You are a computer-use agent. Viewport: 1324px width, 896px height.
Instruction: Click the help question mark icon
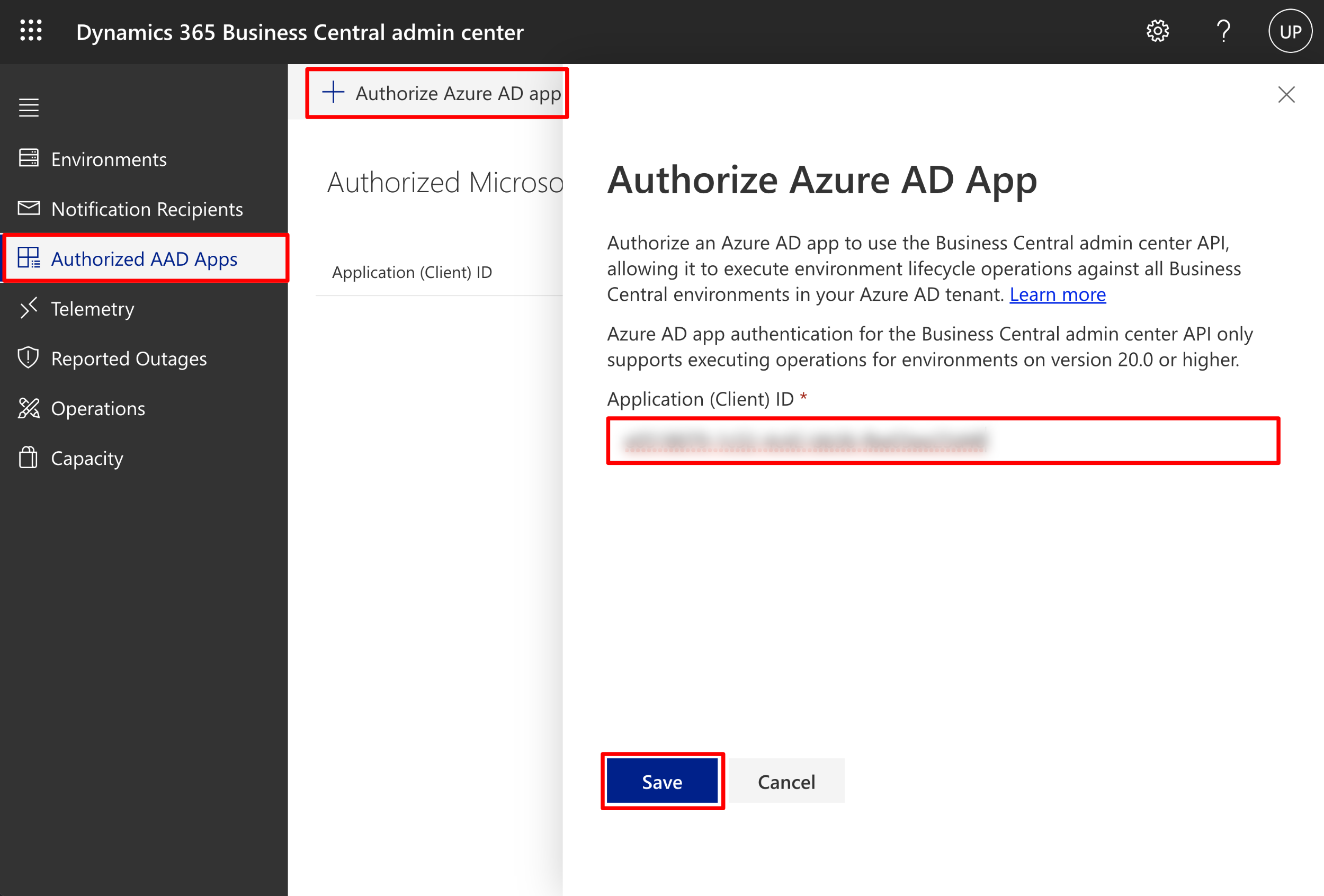pyautogui.click(x=1223, y=31)
